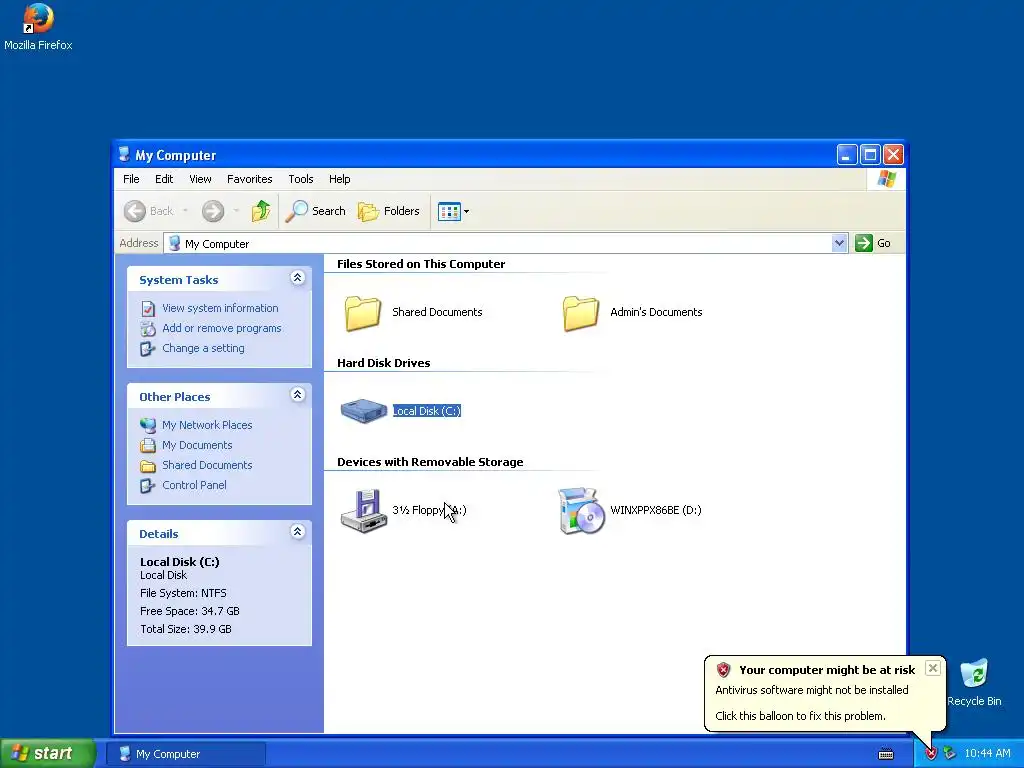Open Control Panel link

tap(194, 485)
